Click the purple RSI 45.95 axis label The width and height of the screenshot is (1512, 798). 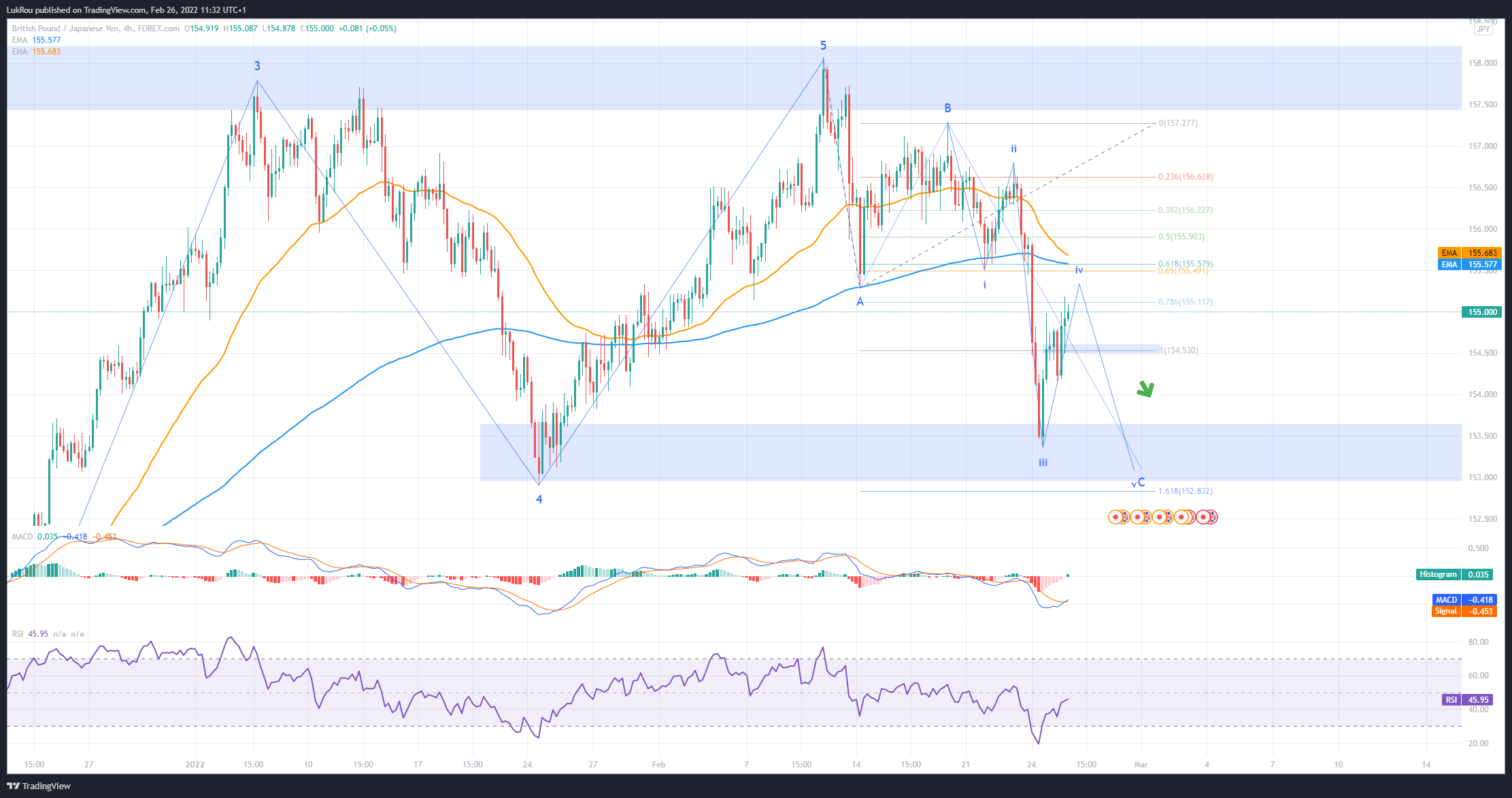pyautogui.click(x=1467, y=700)
